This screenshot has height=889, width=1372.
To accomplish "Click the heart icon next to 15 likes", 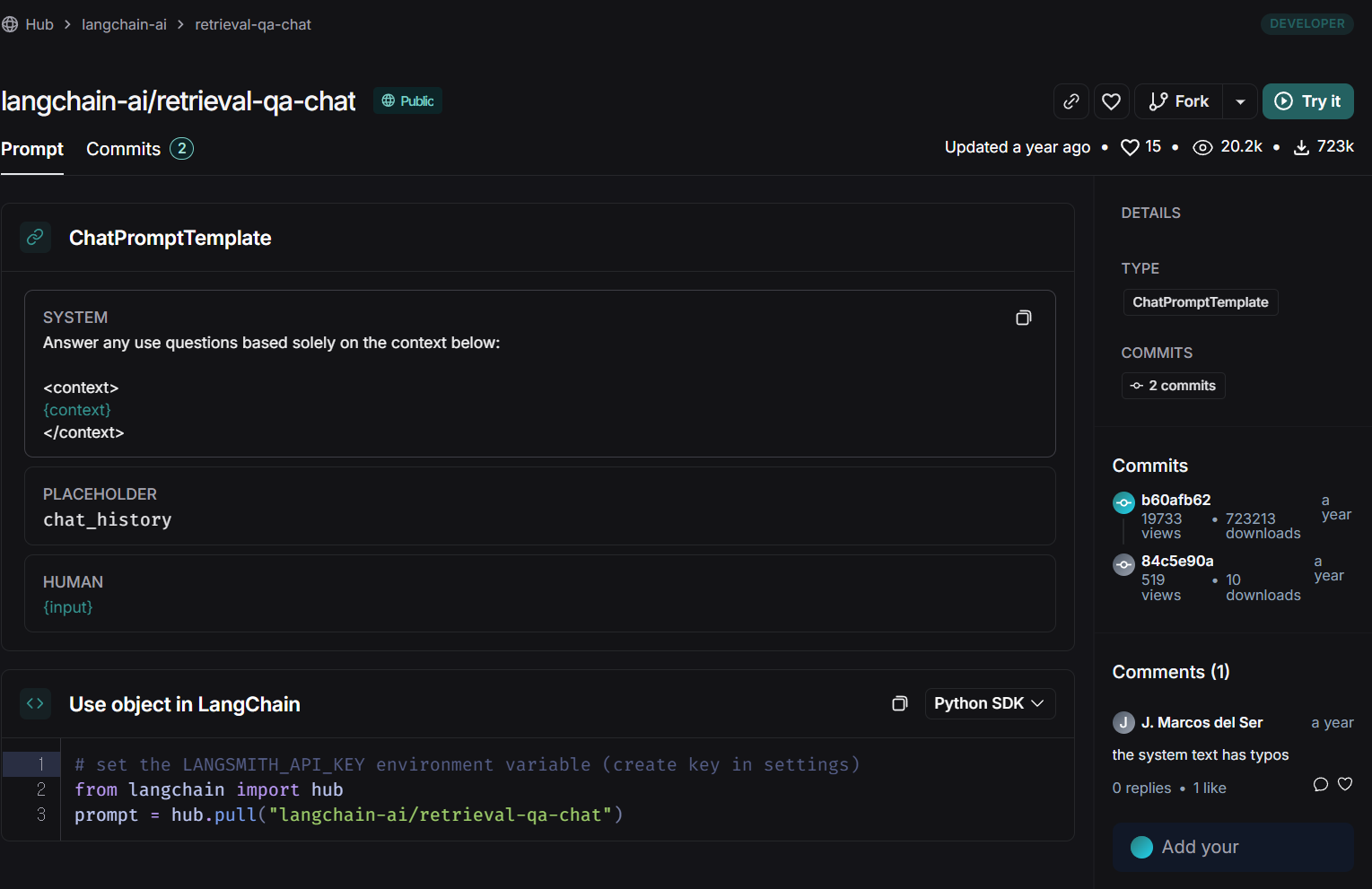I will 1130,147.
